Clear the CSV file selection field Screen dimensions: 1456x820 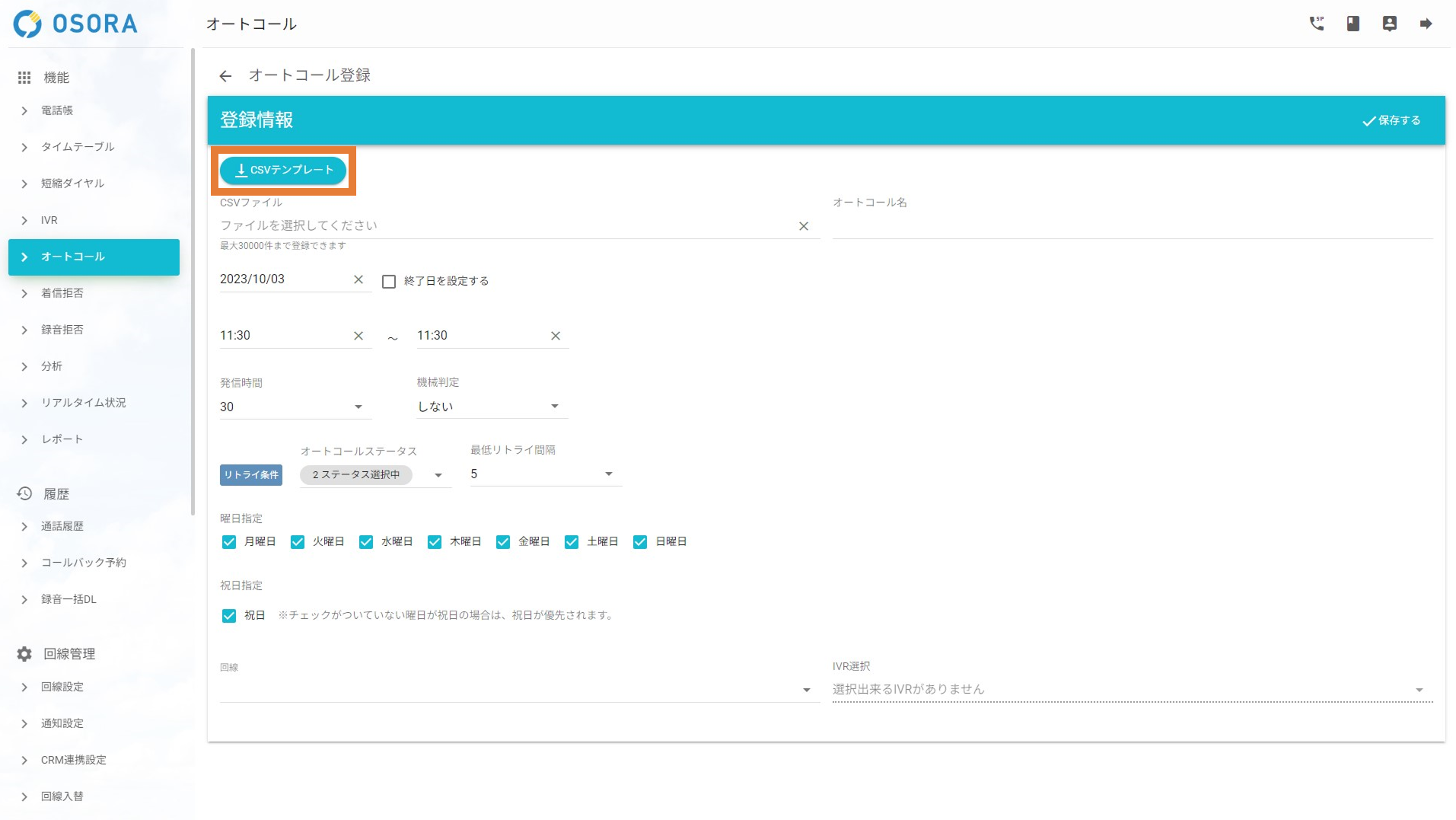pyautogui.click(x=803, y=226)
